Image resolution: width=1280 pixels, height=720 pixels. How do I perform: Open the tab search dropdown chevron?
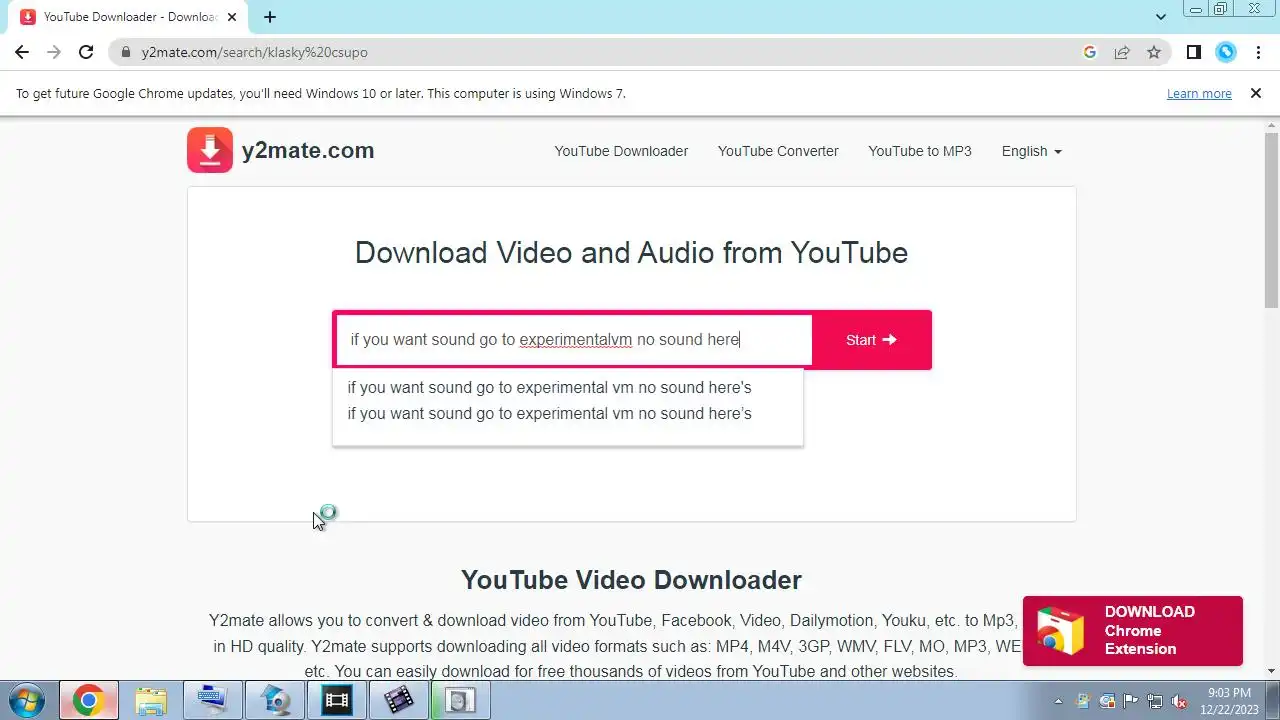pos(1161,17)
